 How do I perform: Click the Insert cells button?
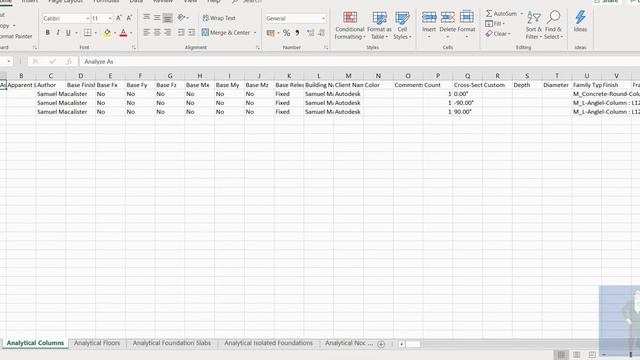click(x=429, y=24)
